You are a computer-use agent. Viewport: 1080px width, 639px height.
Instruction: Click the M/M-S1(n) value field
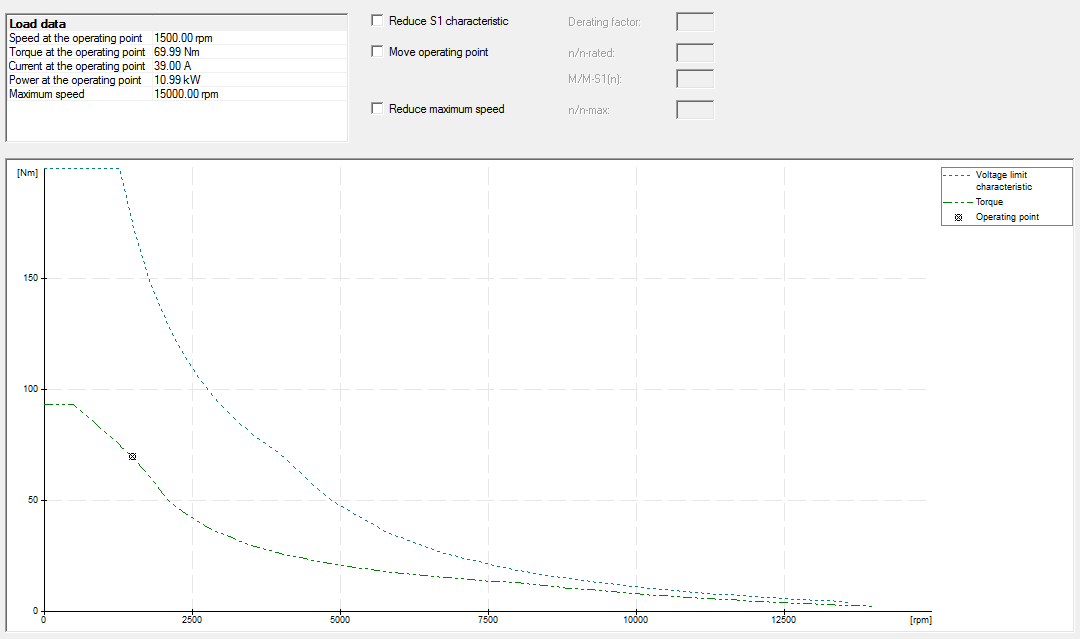click(x=695, y=79)
